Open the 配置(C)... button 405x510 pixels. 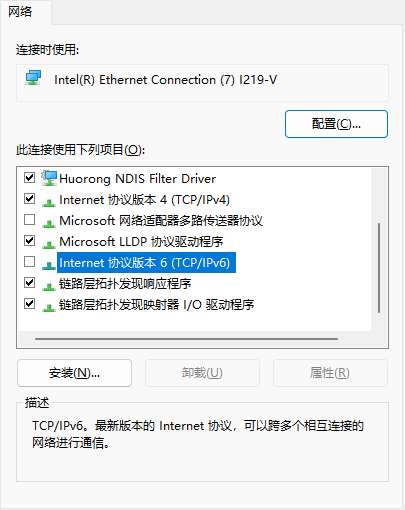336,124
